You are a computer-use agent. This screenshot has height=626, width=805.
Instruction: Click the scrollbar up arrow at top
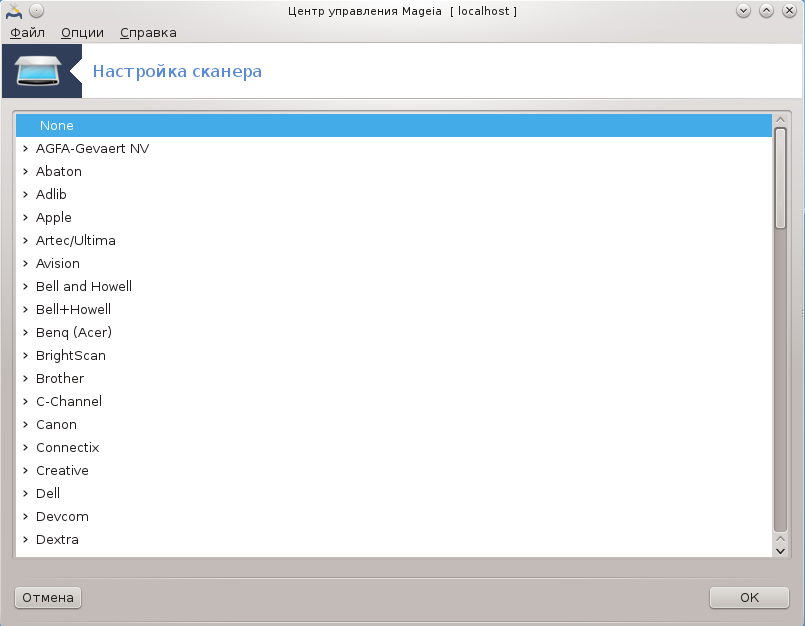(780, 120)
